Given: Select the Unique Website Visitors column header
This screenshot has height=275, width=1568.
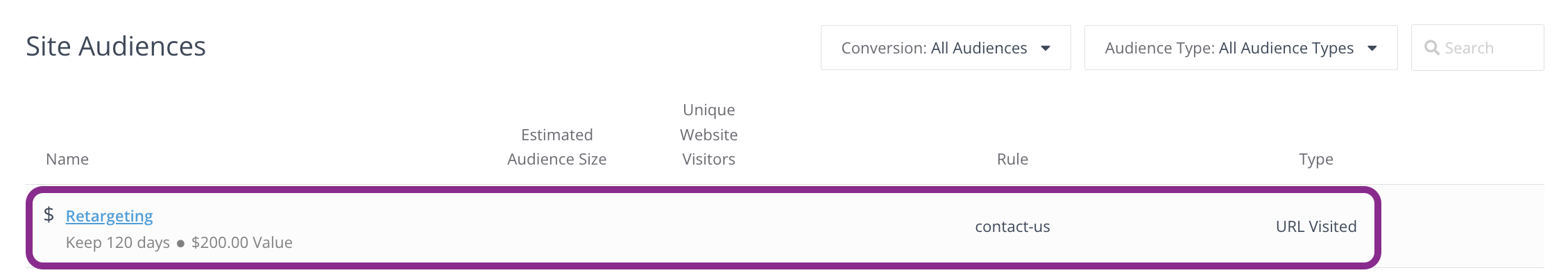Looking at the screenshot, I should click(708, 134).
